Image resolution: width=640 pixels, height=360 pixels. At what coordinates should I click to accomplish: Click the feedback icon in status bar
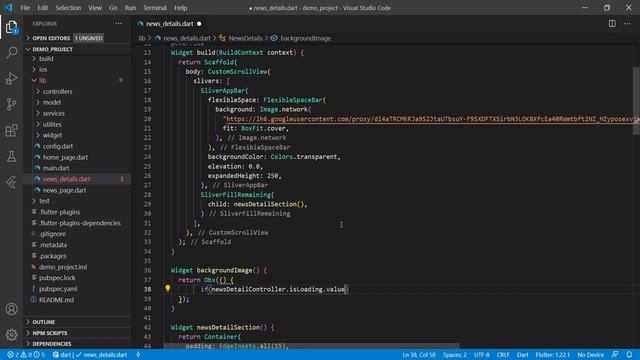click(615, 355)
